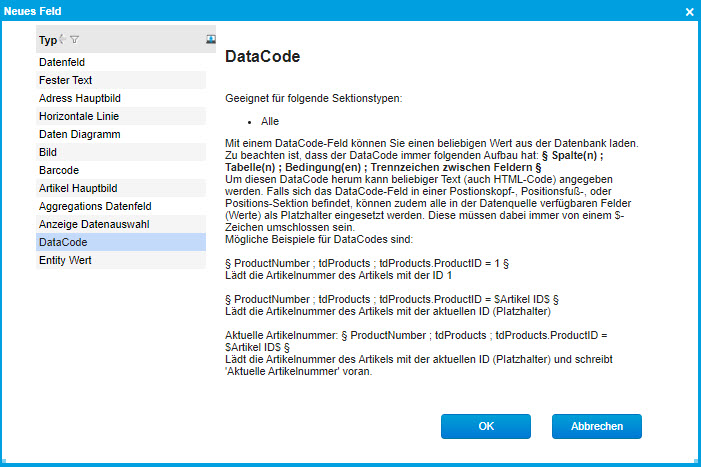Click the export icon in list header
701x467 pixels.
click(211, 39)
